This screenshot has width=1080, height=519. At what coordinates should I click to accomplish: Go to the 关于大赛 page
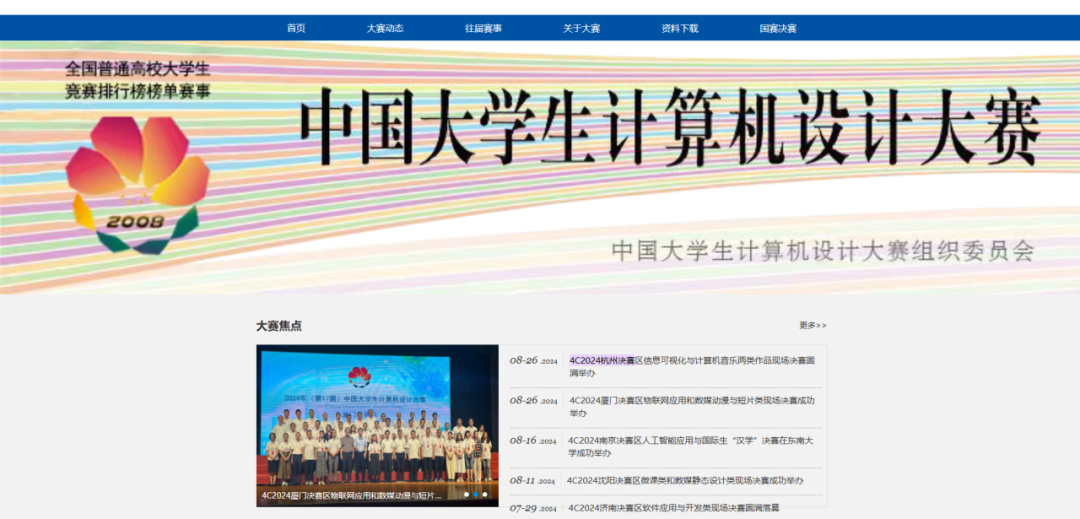[x=581, y=28]
